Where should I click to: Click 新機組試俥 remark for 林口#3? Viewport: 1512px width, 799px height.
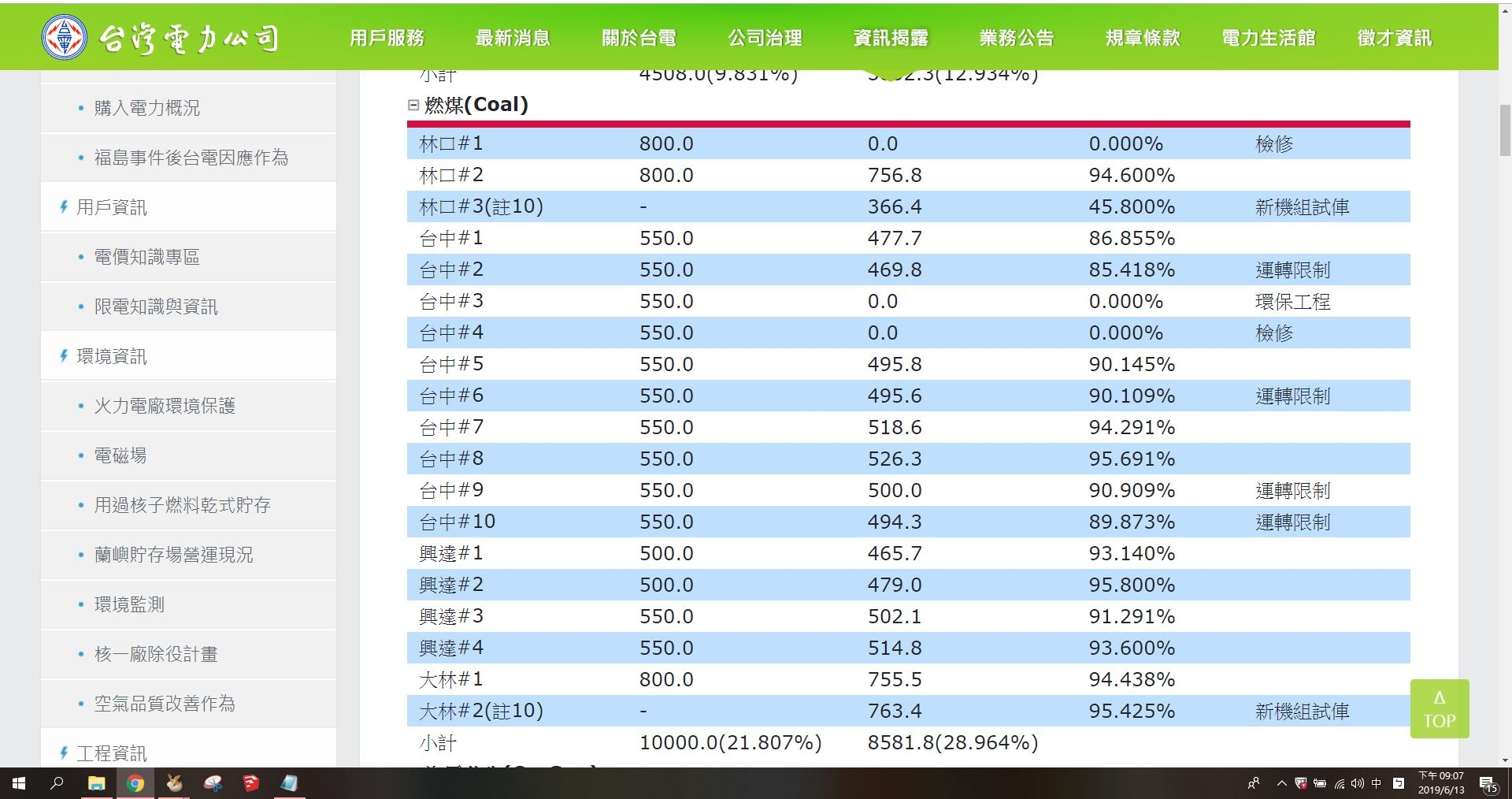(x=1302, y=207)
